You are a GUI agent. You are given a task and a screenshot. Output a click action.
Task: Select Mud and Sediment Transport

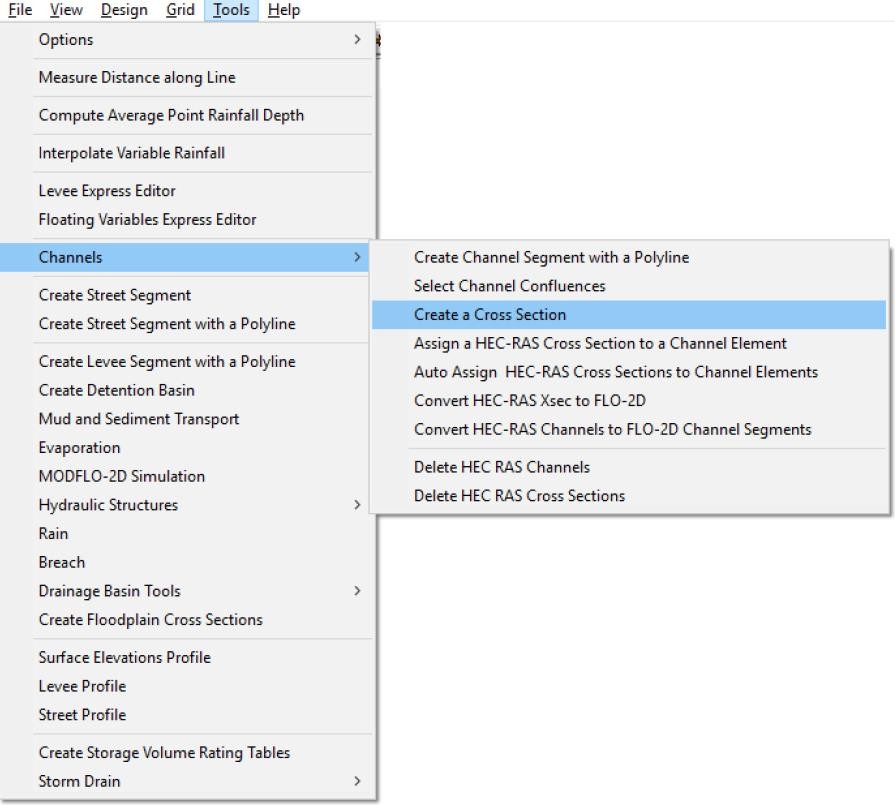(x=139, y=419)
